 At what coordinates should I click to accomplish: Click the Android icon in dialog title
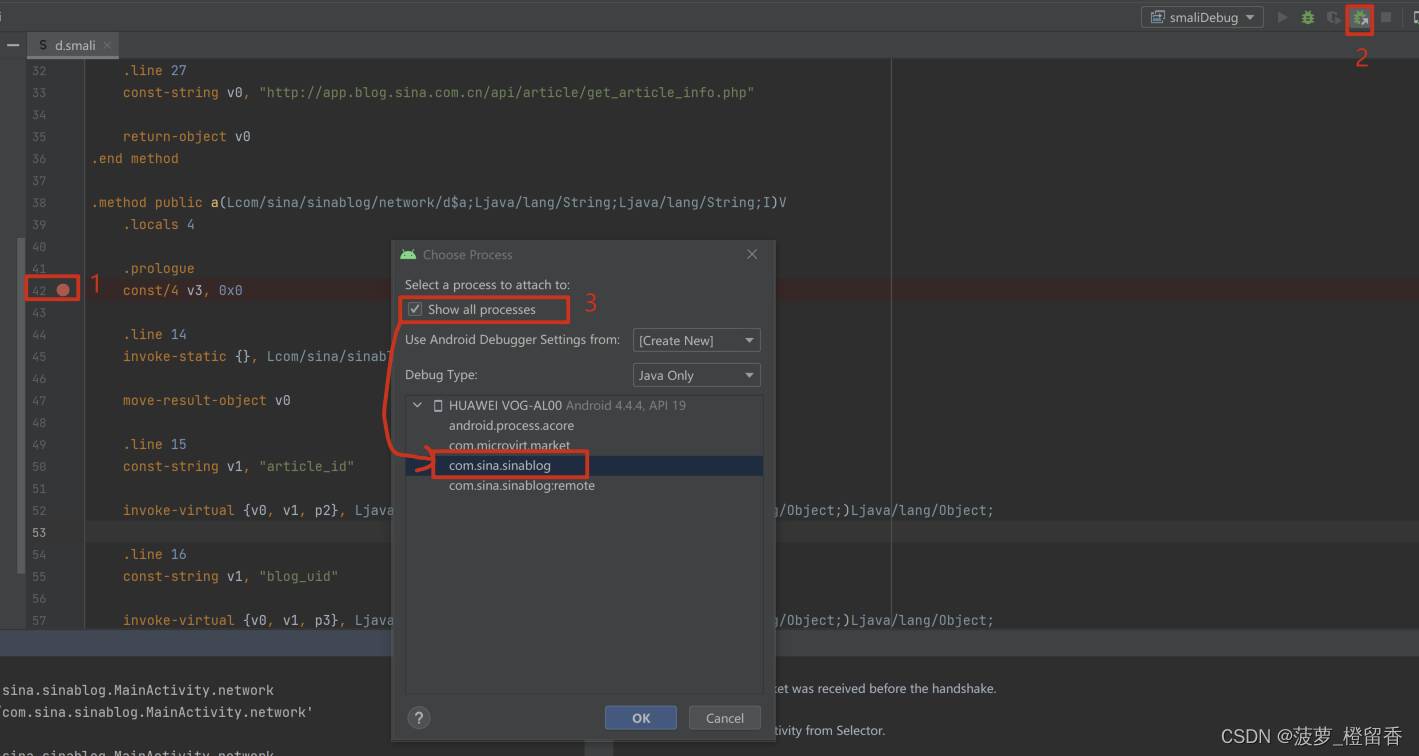coord(408,255)
